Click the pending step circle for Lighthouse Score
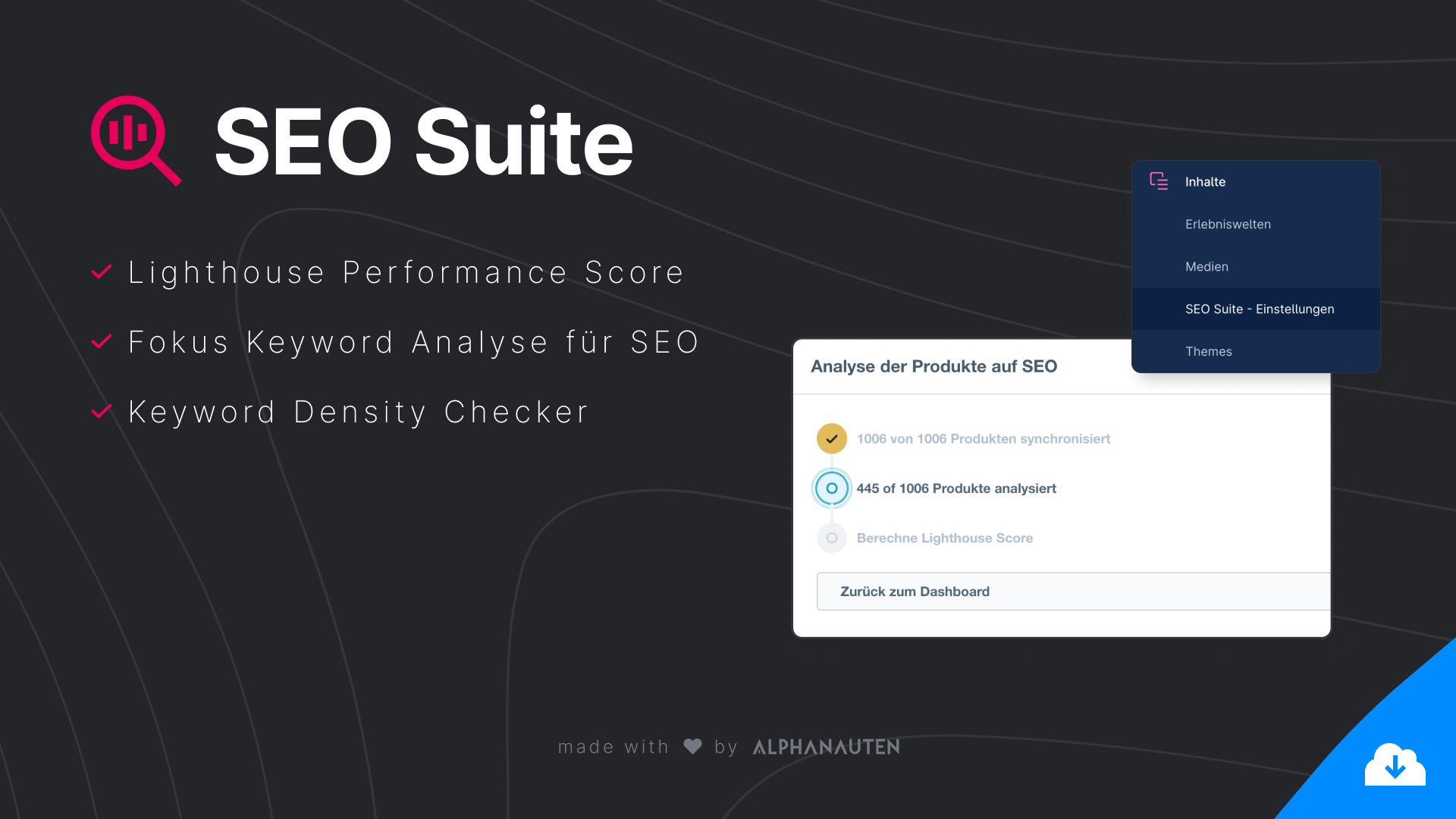Image resolution: width=1456 pixels, height=819 pixels. click(x=832, y=538)
